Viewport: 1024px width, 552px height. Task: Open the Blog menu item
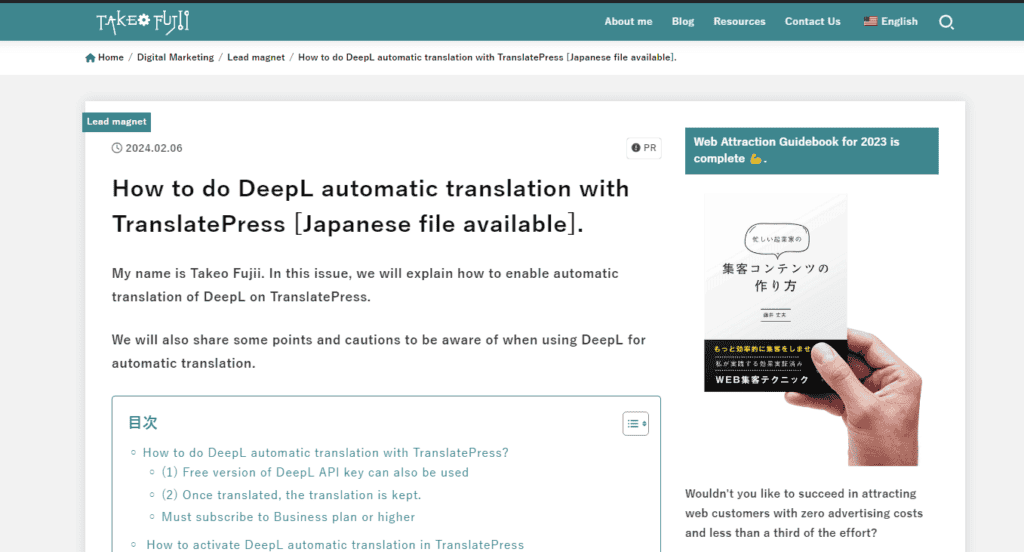coord(682,22)
